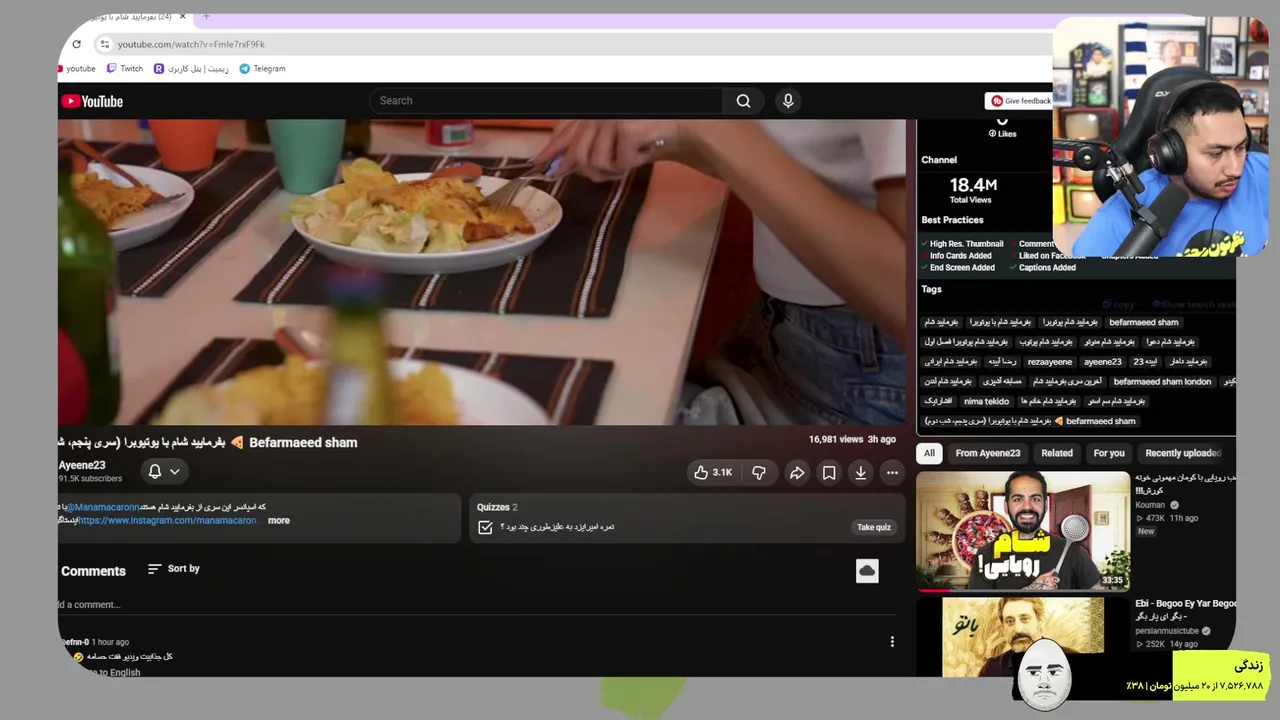Activate voice search microphone icon
Viewport: 1280px width, 720px height.
coord(788,101)
